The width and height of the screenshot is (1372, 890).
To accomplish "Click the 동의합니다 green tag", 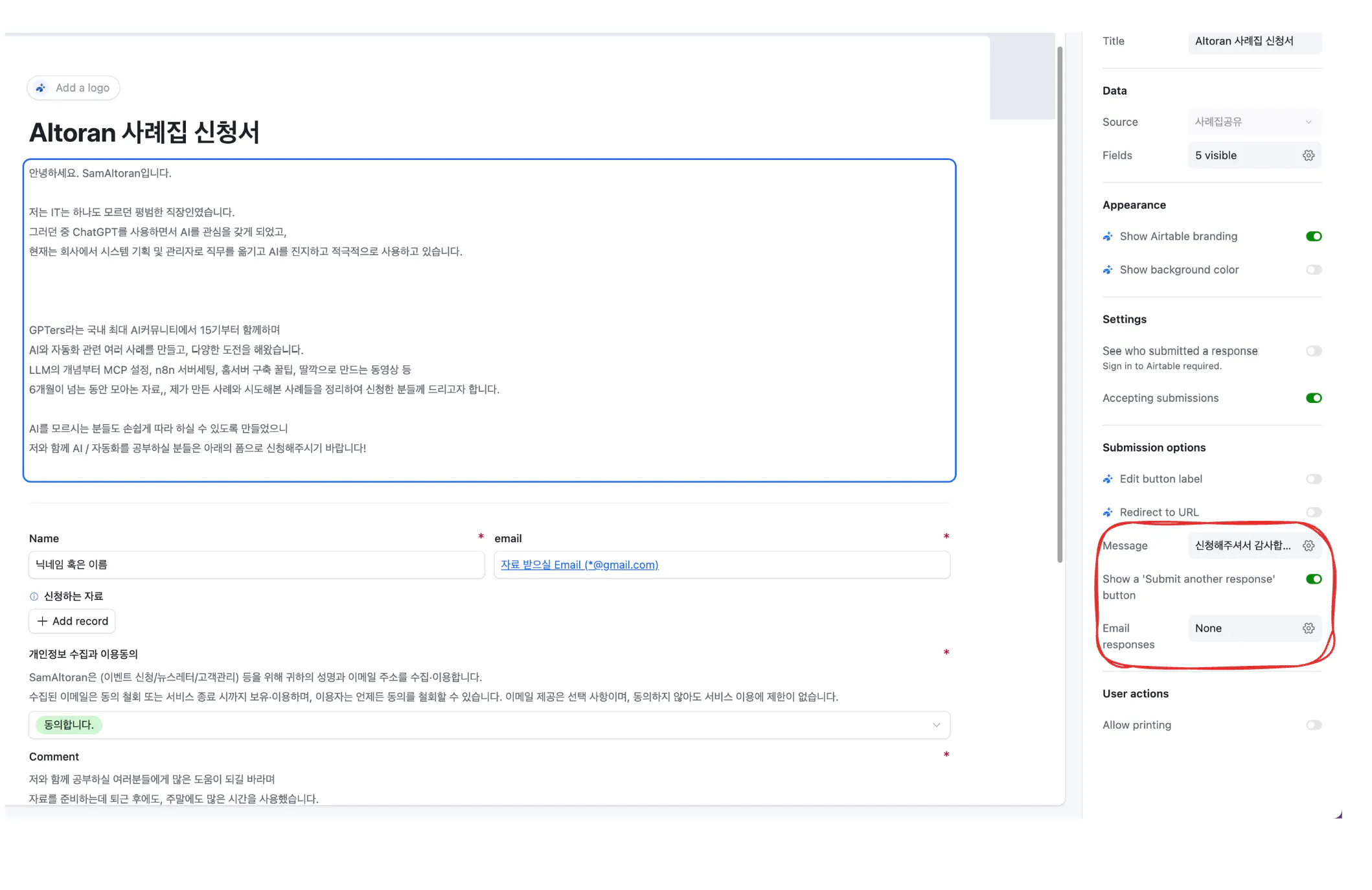I will tap(69, 725).
